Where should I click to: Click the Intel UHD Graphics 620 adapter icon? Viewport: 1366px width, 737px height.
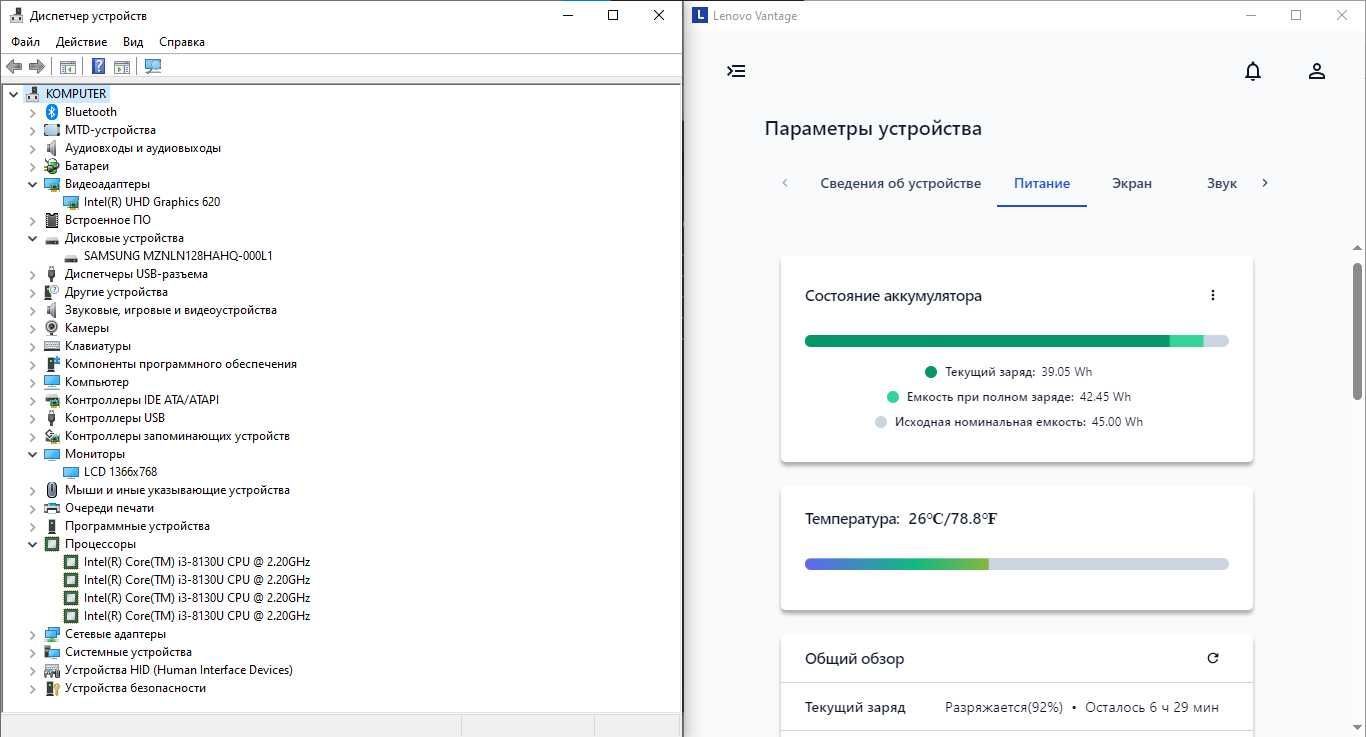point(71,202)
